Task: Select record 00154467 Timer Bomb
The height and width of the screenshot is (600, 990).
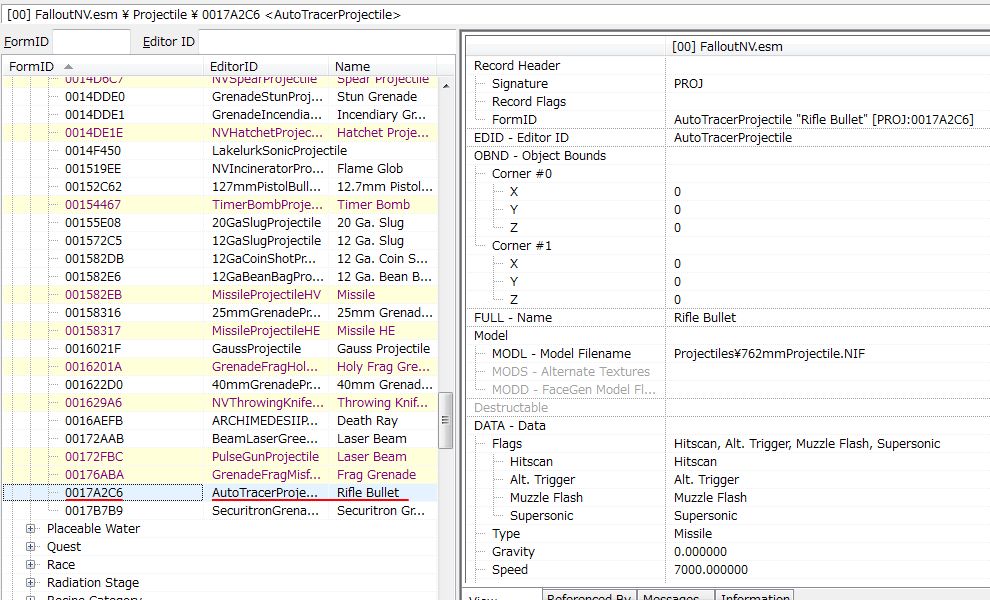Action: coord(220,205)
